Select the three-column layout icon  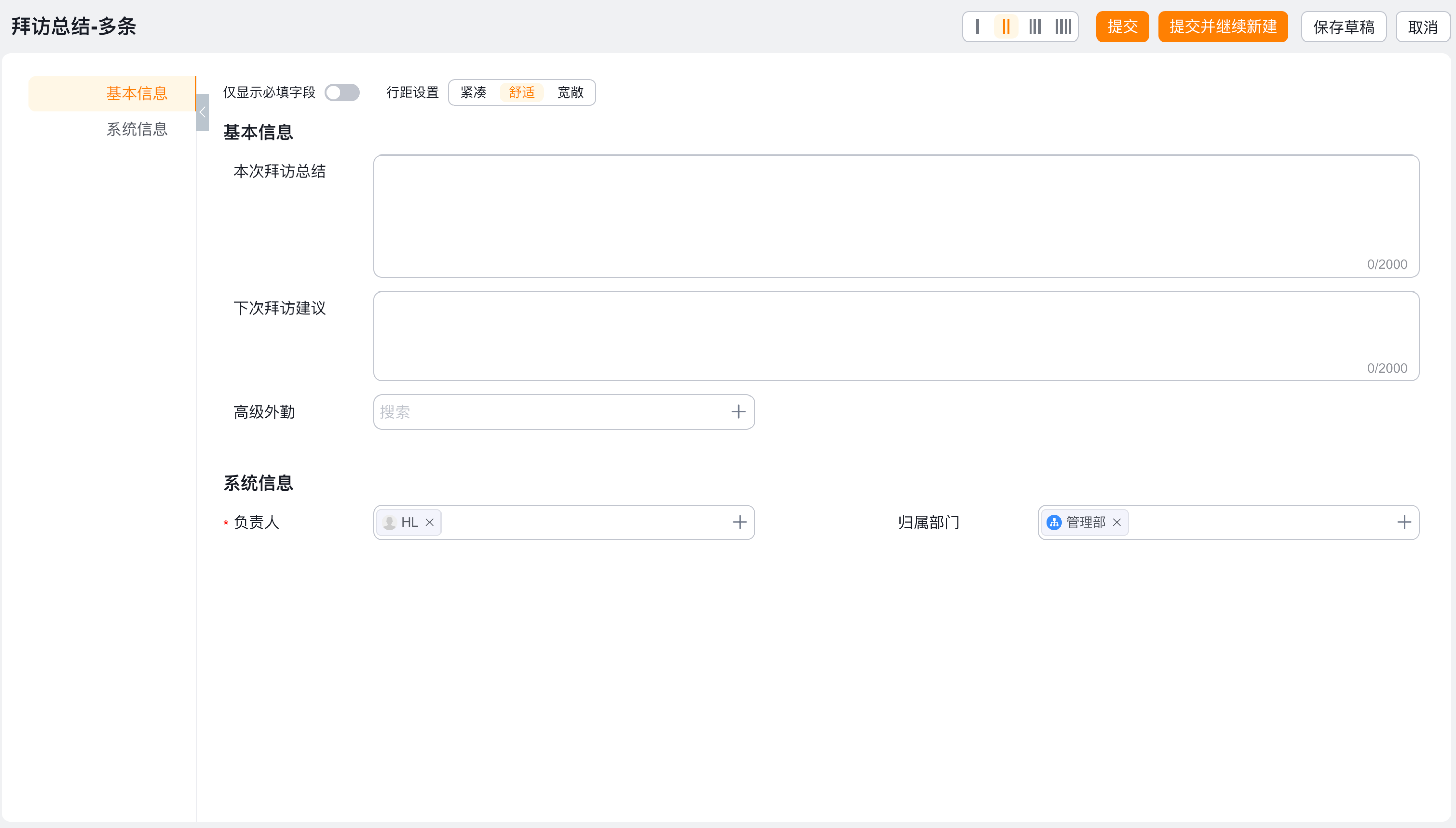point(1035,27)
